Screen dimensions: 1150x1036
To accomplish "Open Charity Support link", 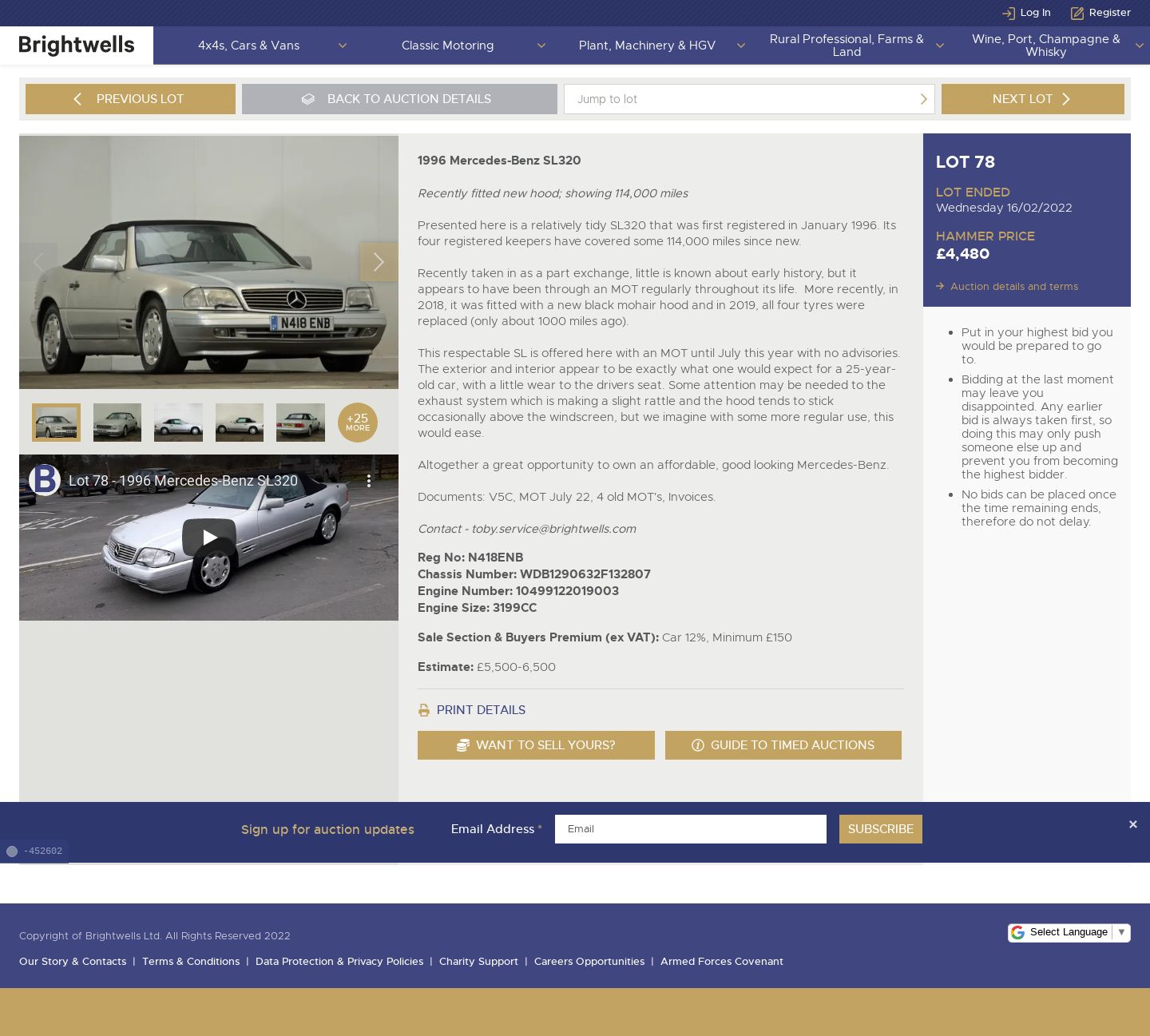I will pyautogui.click(x=478, y=962).
